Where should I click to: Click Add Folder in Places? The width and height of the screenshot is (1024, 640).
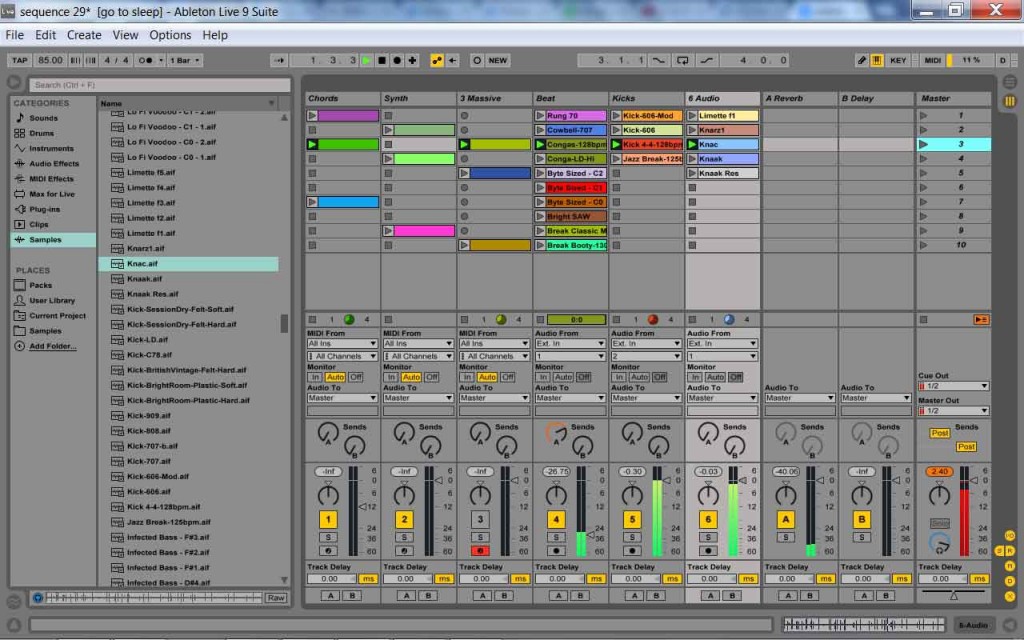pos(52,346)
